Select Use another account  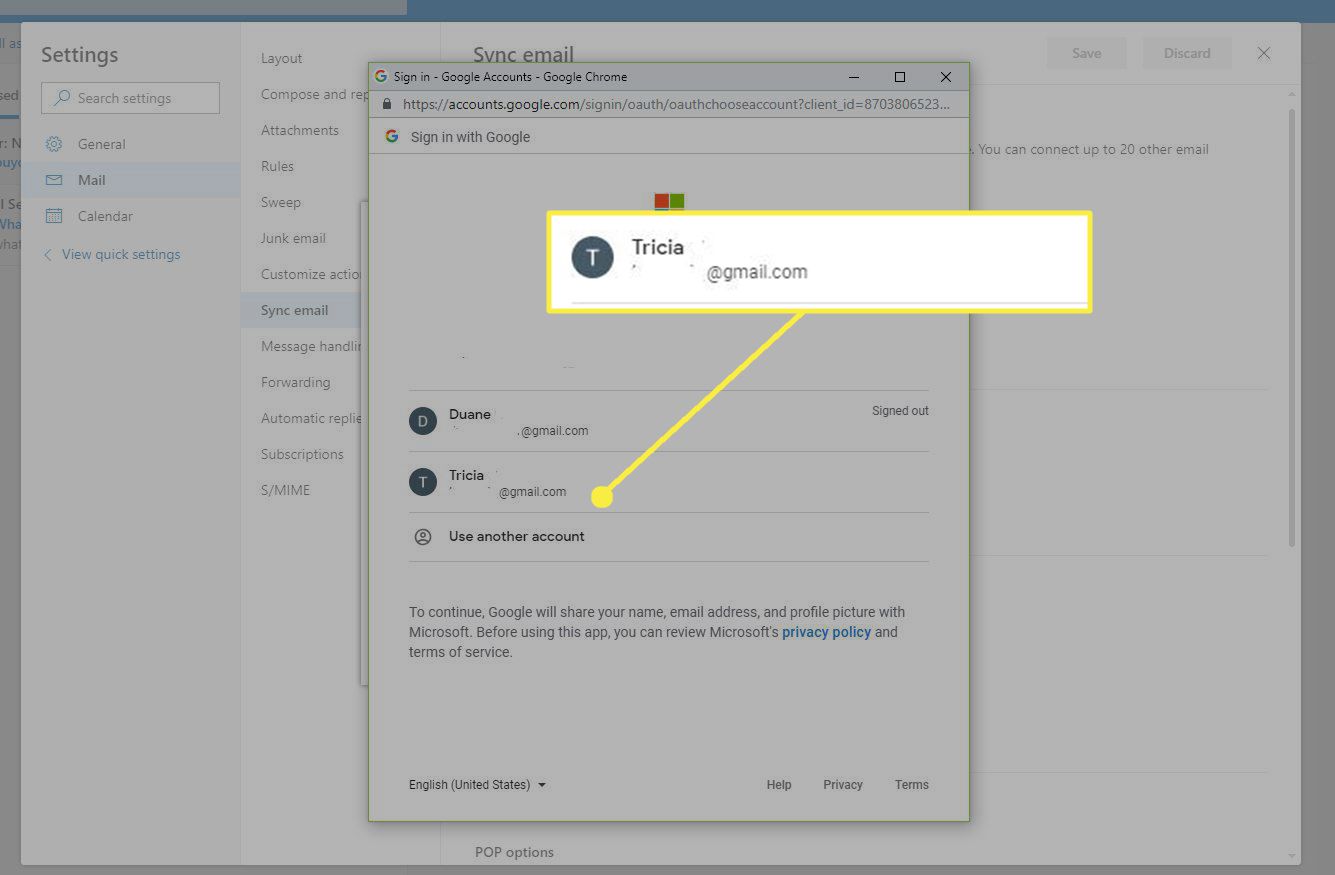click(668, 537)
